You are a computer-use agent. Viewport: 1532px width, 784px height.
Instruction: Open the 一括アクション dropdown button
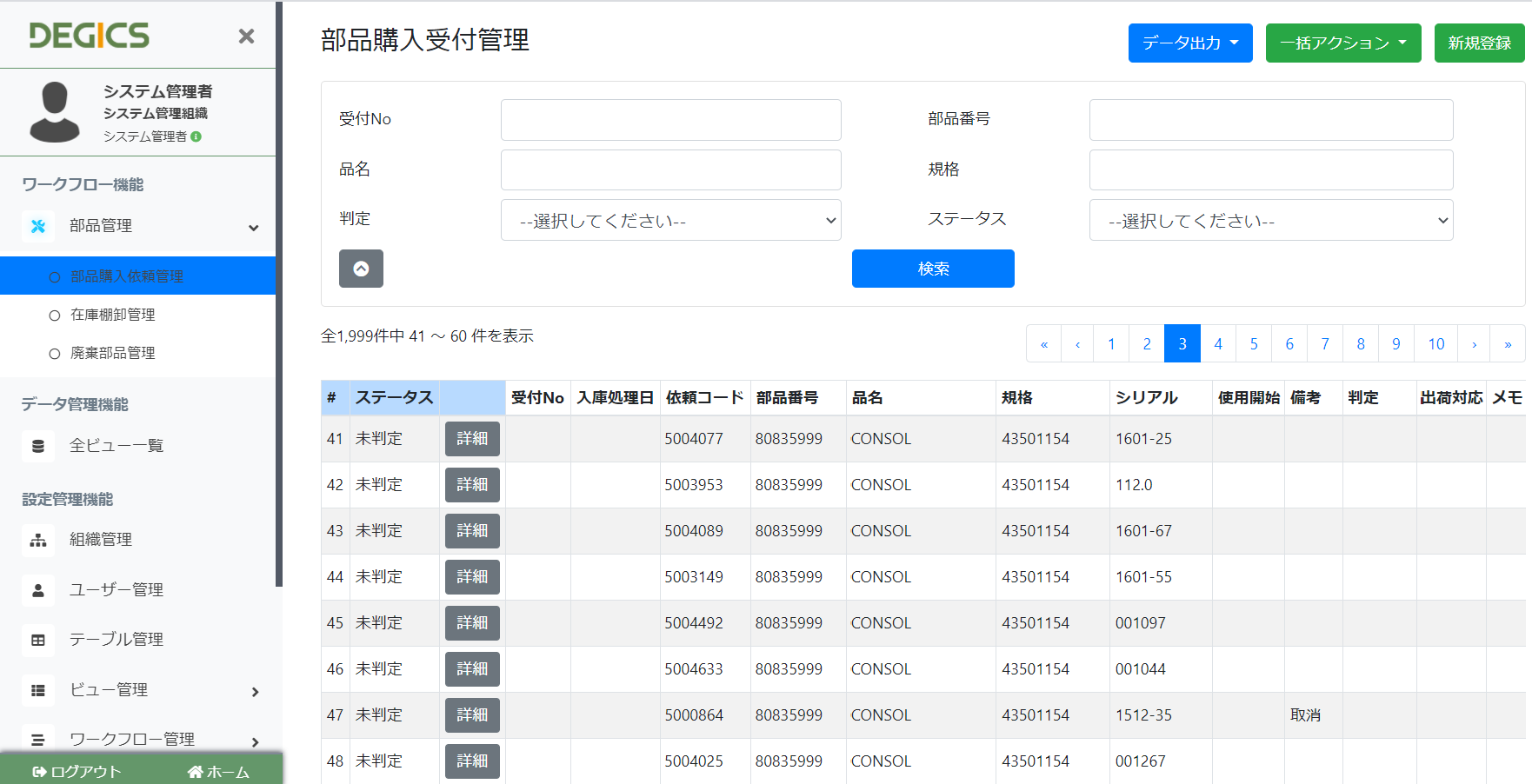(1343, 43)
